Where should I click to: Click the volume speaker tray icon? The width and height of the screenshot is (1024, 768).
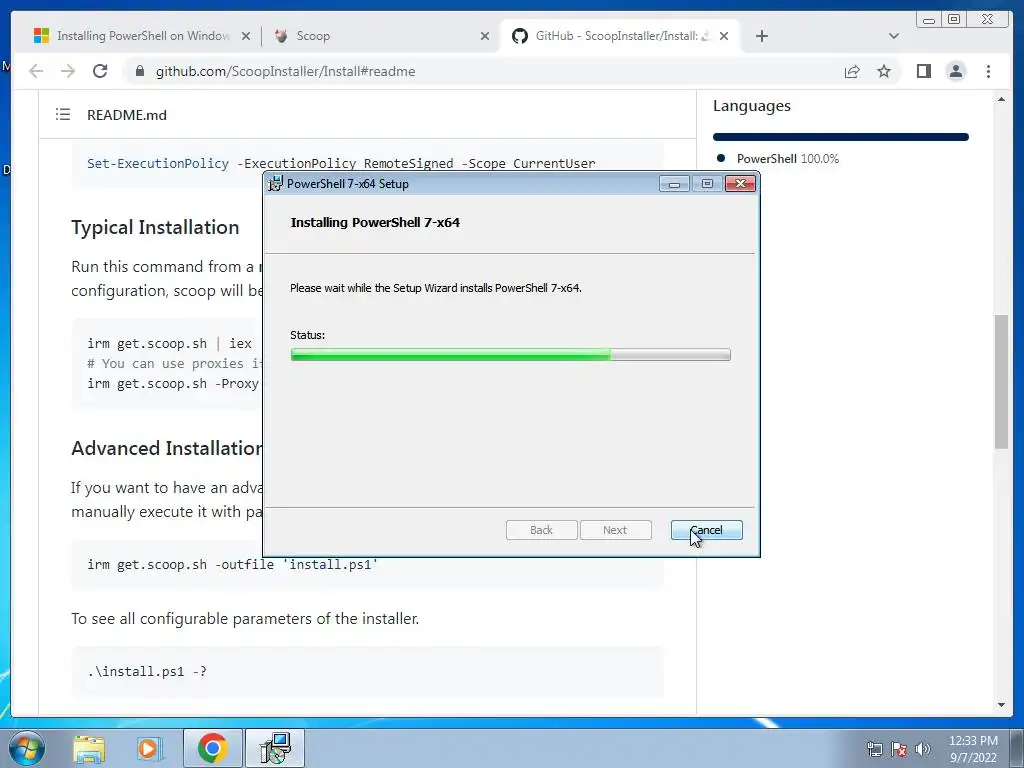pos(922,750)
